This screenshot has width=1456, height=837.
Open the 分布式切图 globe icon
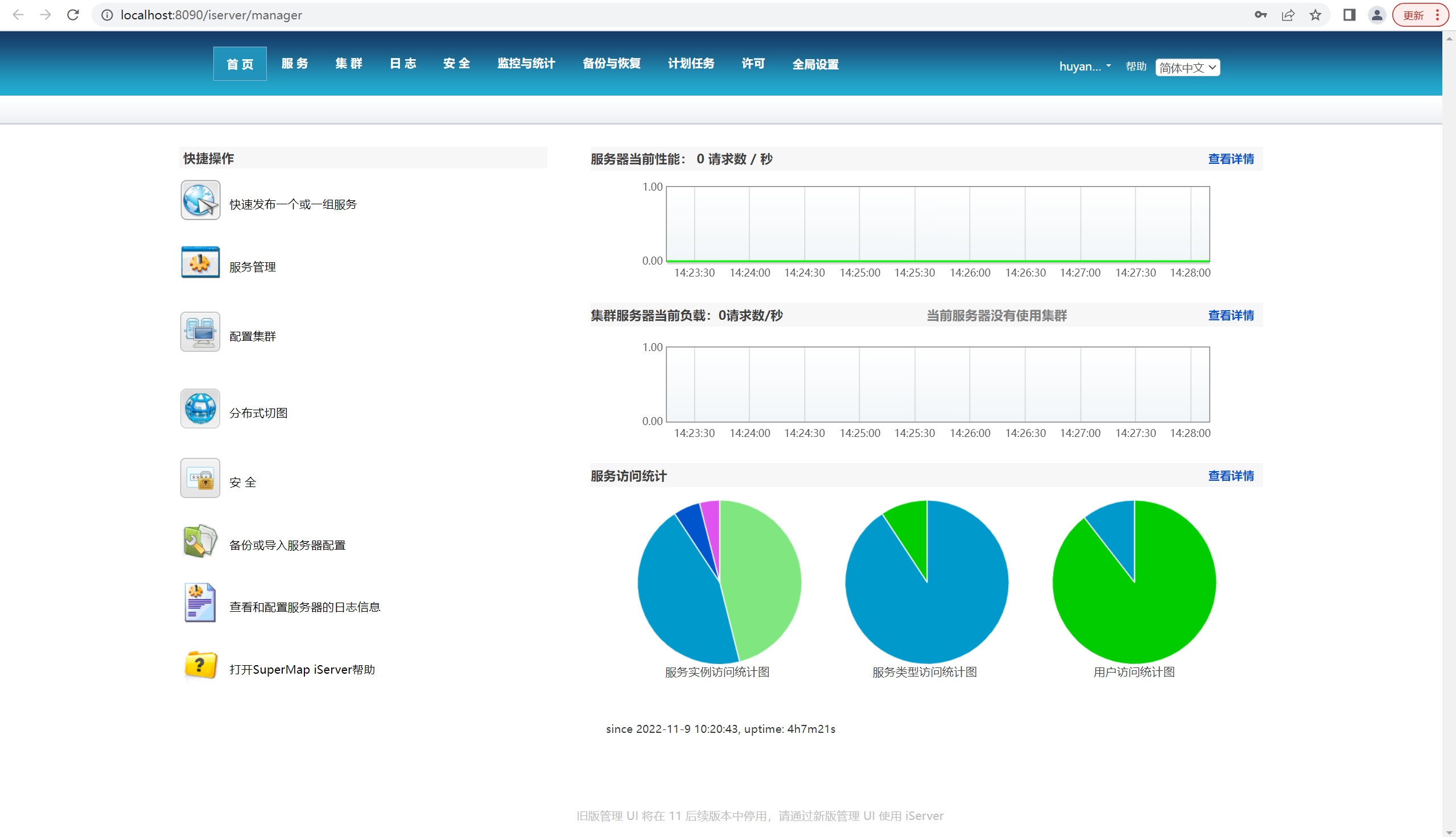pyautogui.click(x=200, y=408)
